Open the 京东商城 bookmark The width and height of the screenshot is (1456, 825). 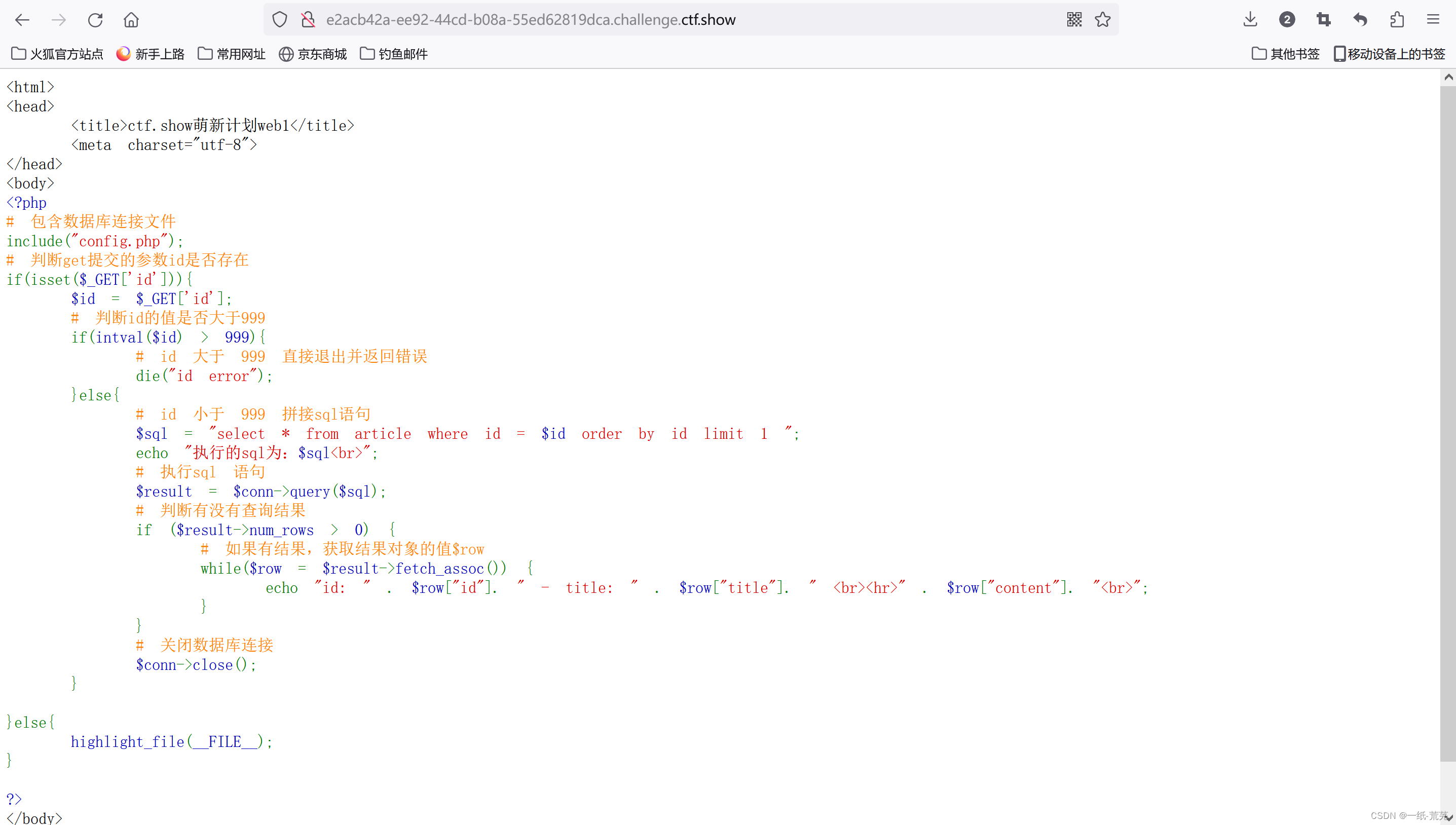point(312,54)
